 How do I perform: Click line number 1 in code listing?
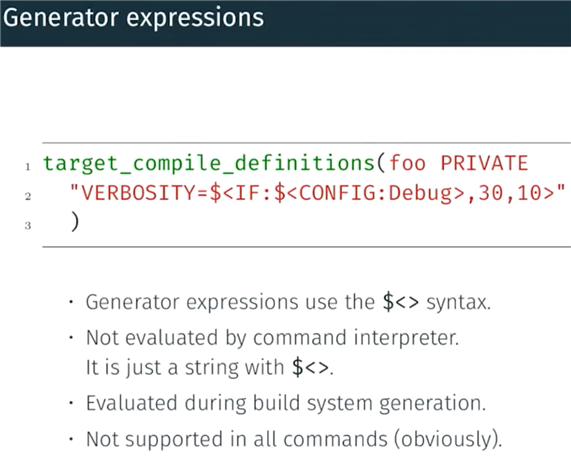(x=28, y=167)
